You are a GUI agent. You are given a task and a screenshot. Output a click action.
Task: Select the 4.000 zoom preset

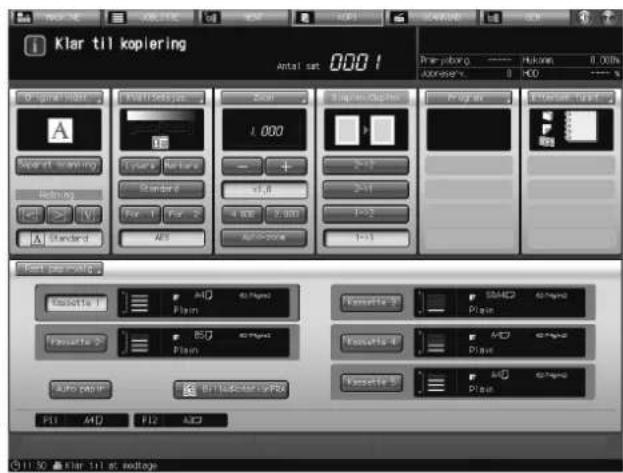(242, 215)
